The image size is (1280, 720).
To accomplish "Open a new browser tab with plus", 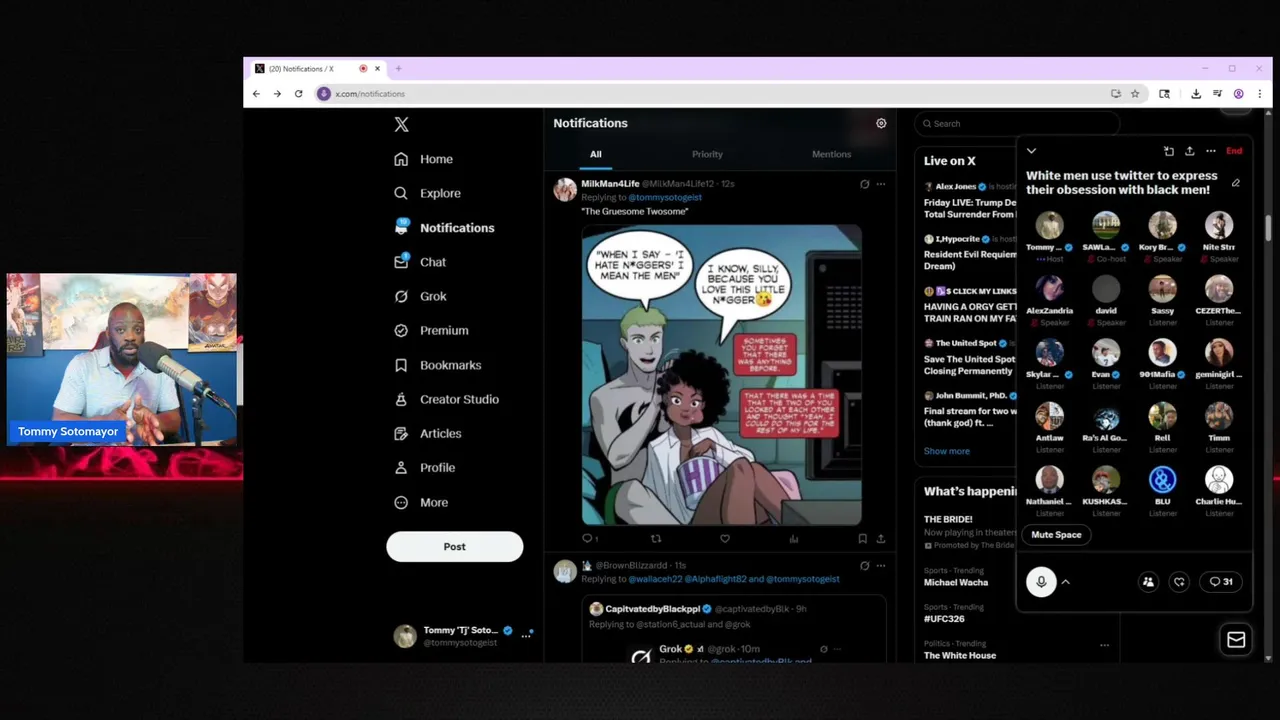I will pos(398,69).
